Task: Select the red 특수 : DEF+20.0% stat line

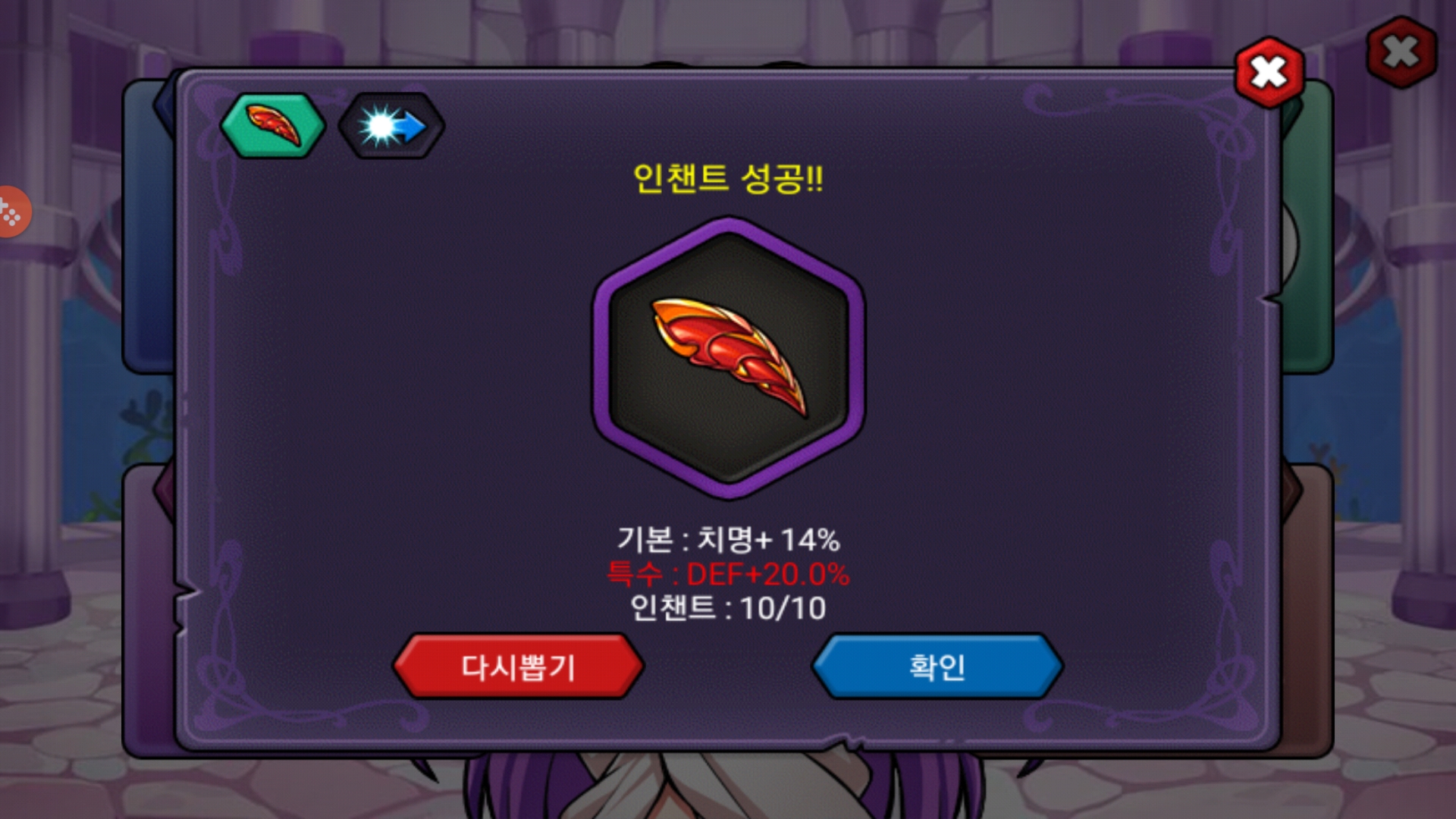Action: pos(728,574)
